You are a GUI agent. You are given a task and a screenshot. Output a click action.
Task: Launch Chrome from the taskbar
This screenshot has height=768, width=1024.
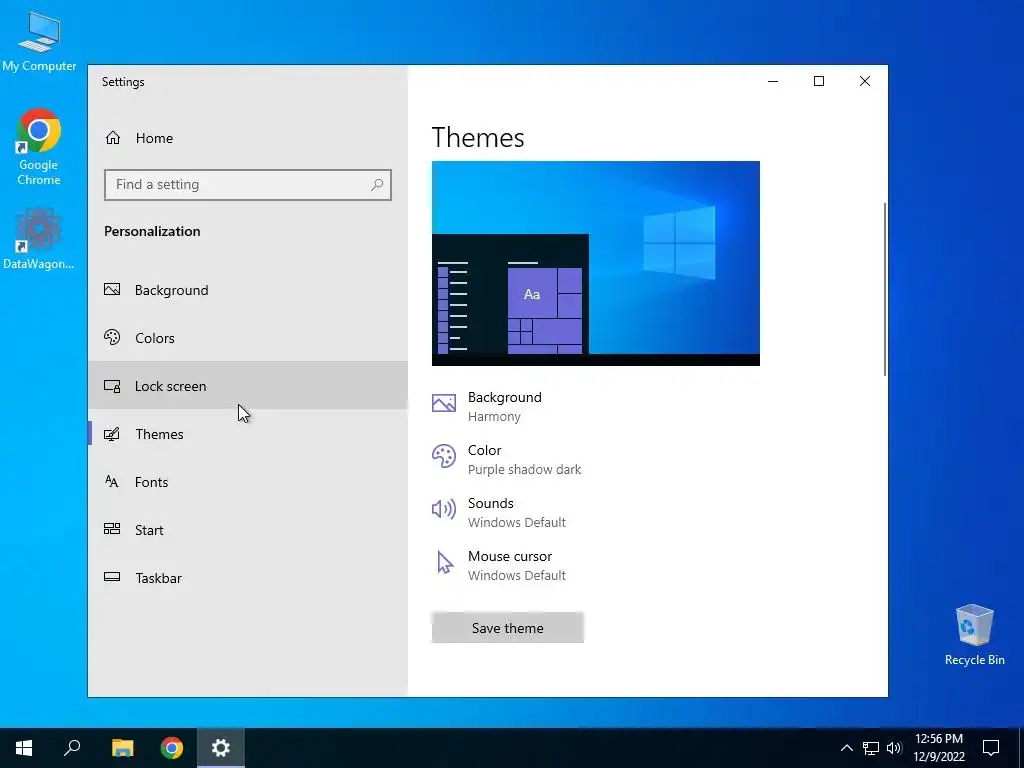pos(172,748)
